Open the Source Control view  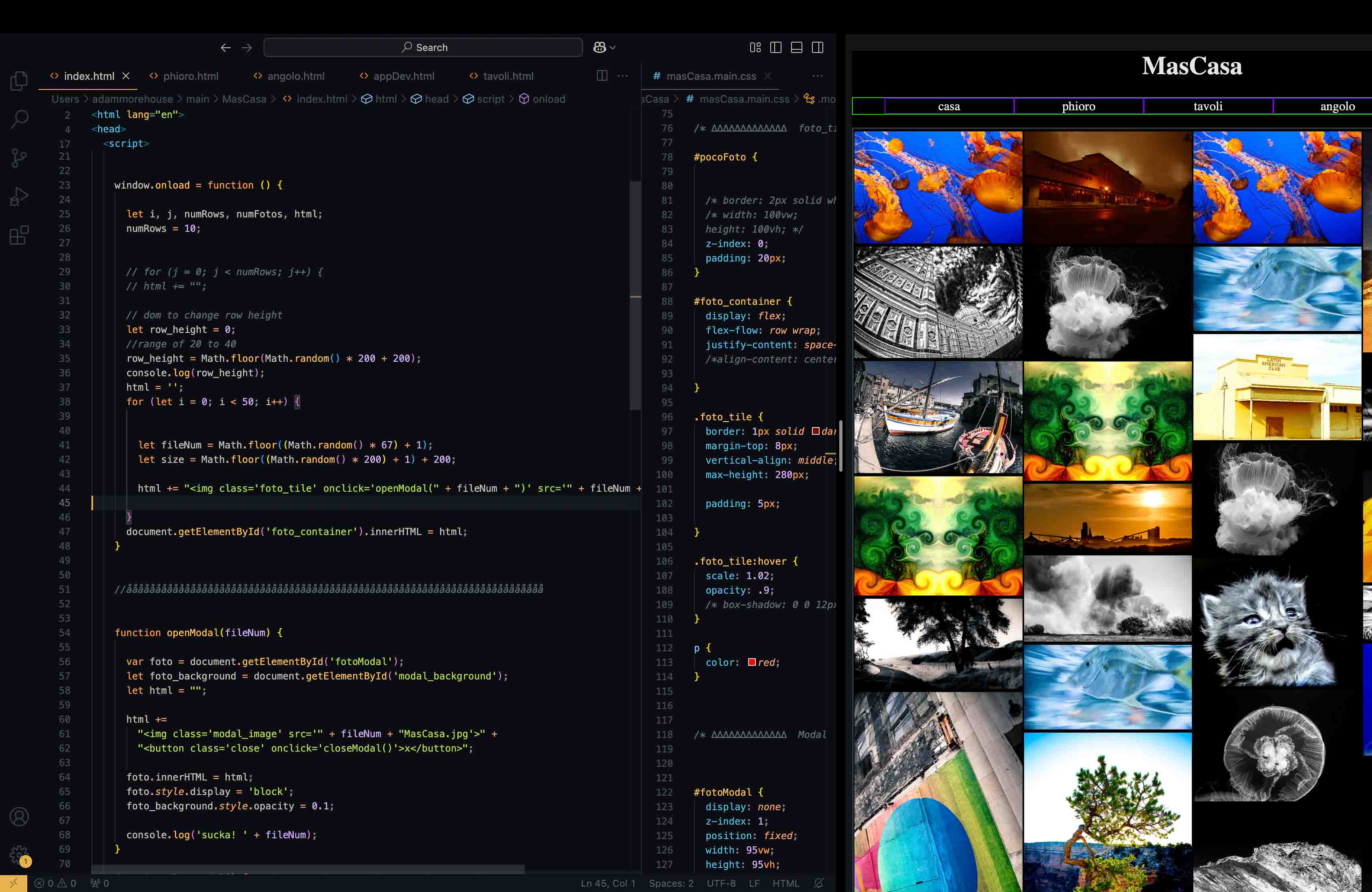(x=19, y=157)
